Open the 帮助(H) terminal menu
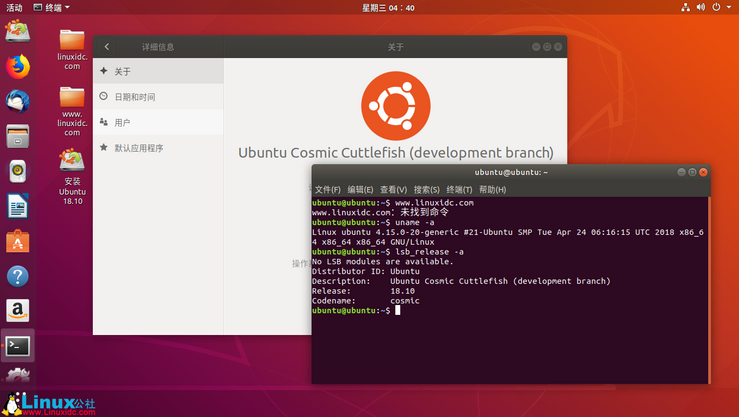 coord(493,189)
